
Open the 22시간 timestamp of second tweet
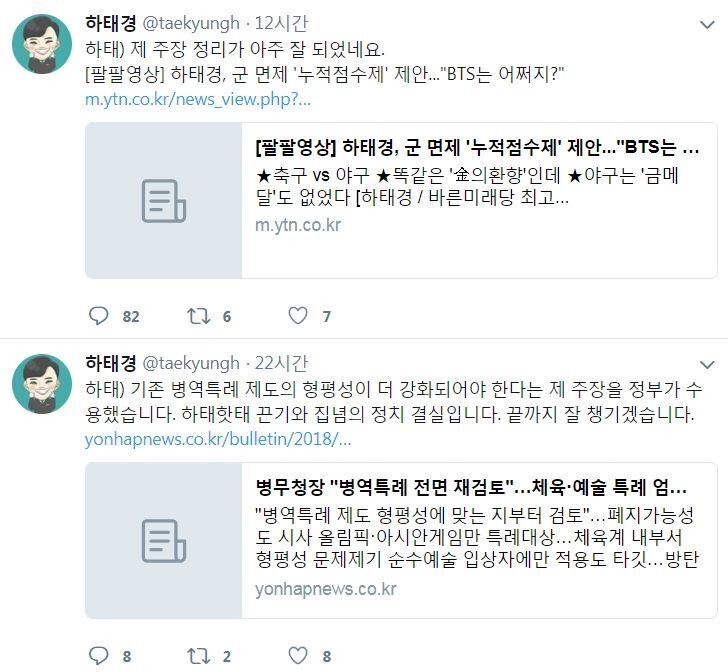(281, 363)
